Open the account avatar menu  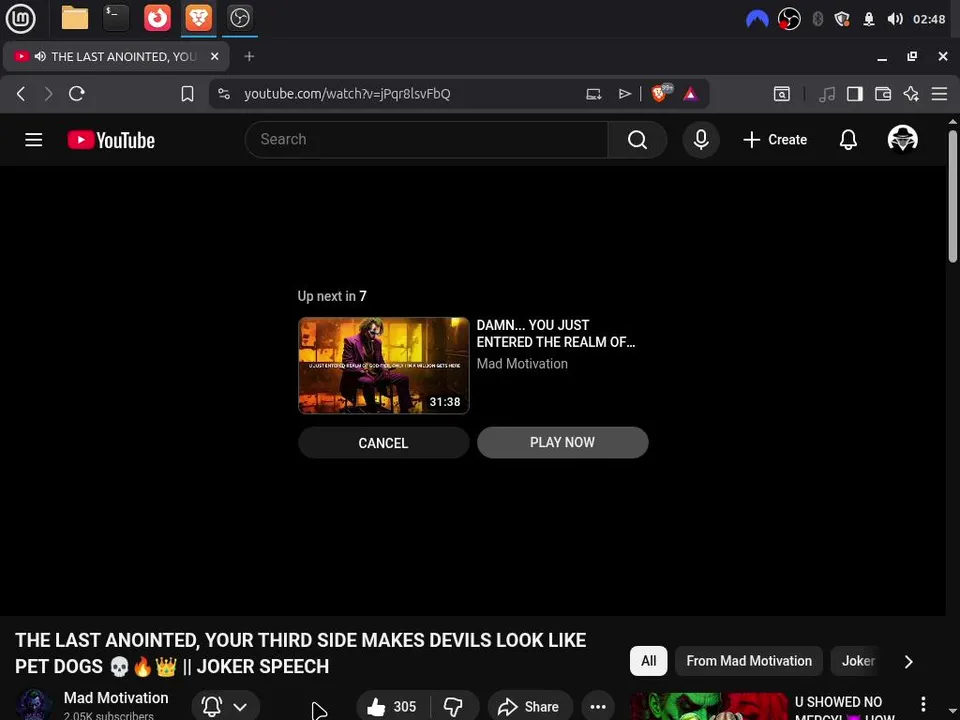pyautogui.click(x=902, y=139)
